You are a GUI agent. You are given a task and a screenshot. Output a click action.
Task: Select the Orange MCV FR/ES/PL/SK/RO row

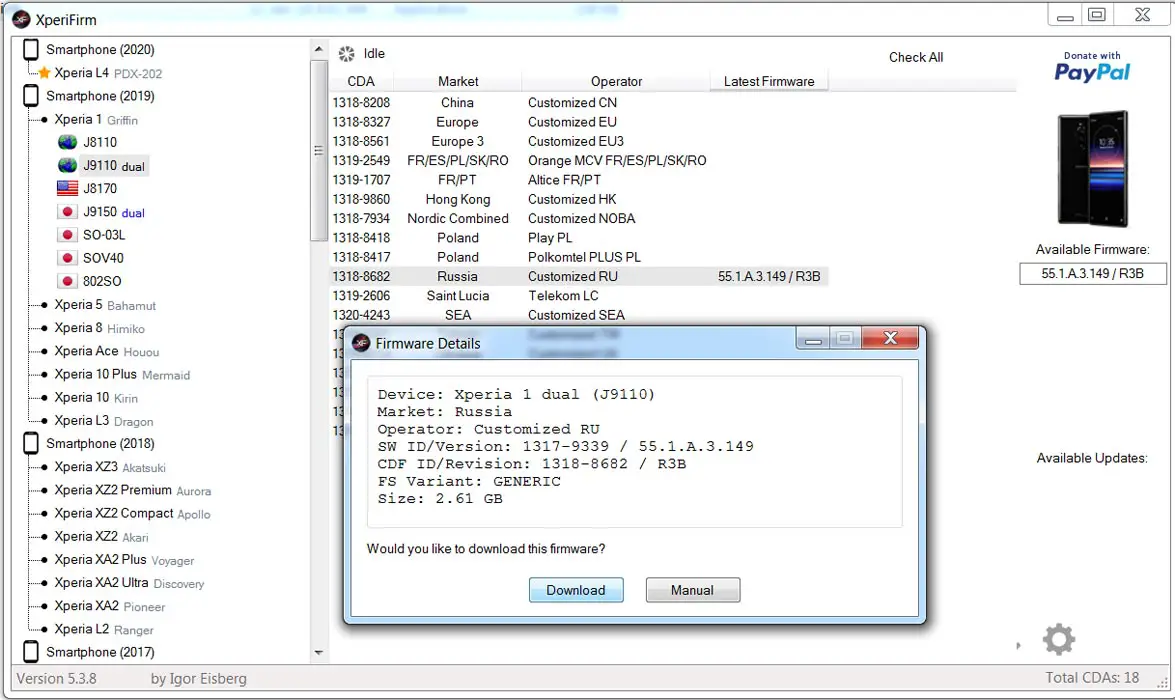pyautogui.click(x=579, y=160)
